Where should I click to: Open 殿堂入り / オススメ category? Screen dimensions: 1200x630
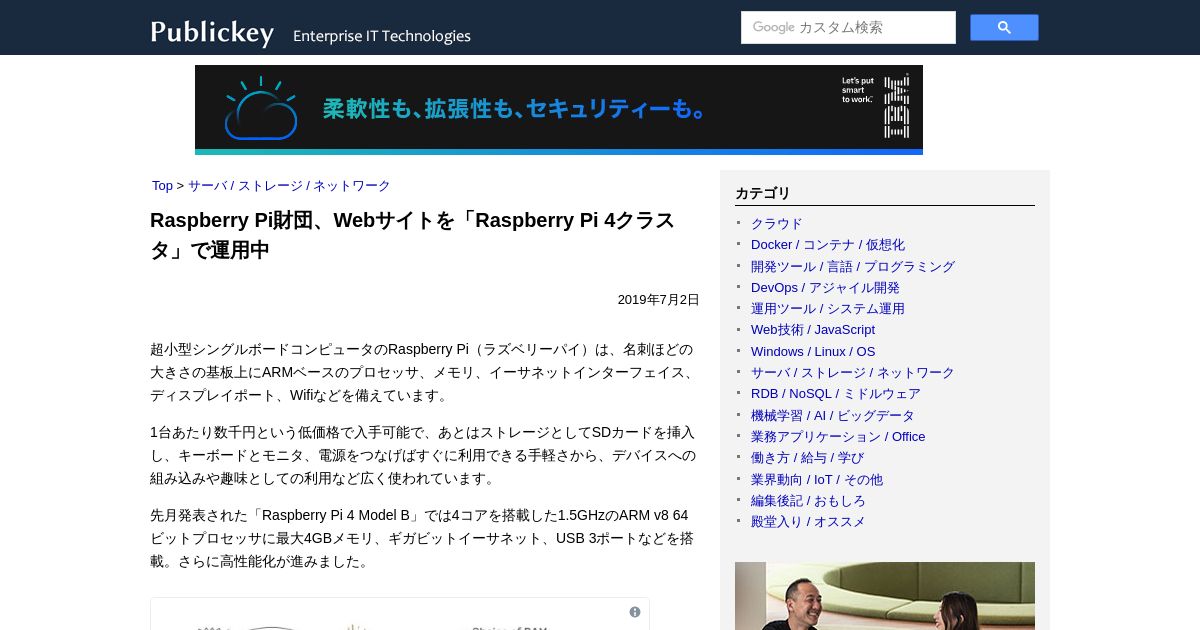808,522
